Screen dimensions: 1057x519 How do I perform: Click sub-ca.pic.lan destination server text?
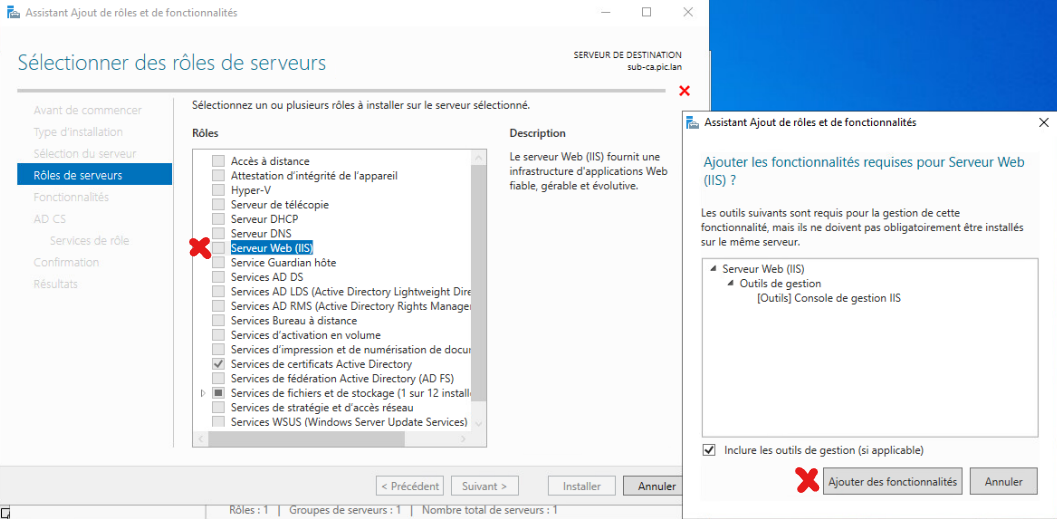point(654,66)
